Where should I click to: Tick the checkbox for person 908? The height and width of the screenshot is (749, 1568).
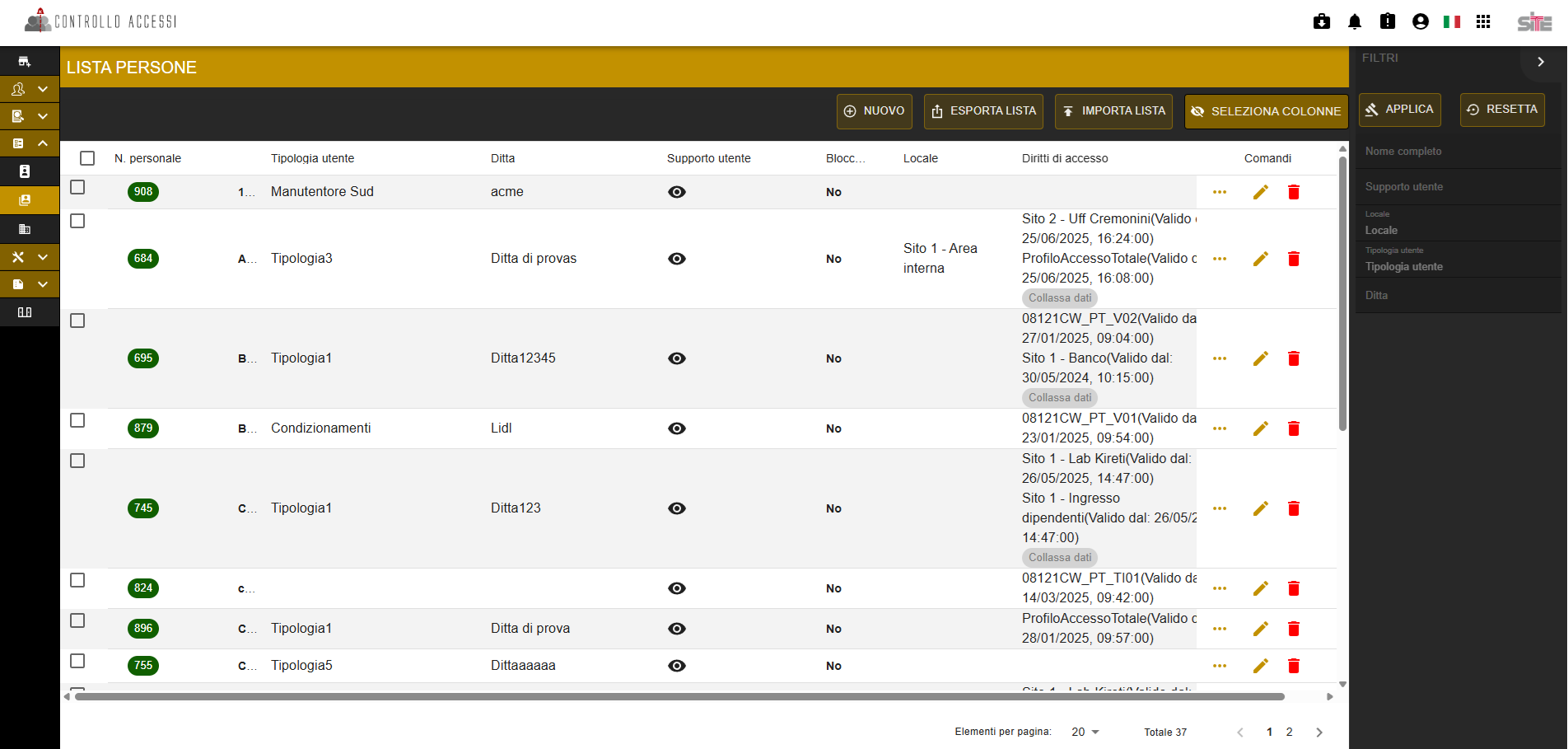coord(77,187)
